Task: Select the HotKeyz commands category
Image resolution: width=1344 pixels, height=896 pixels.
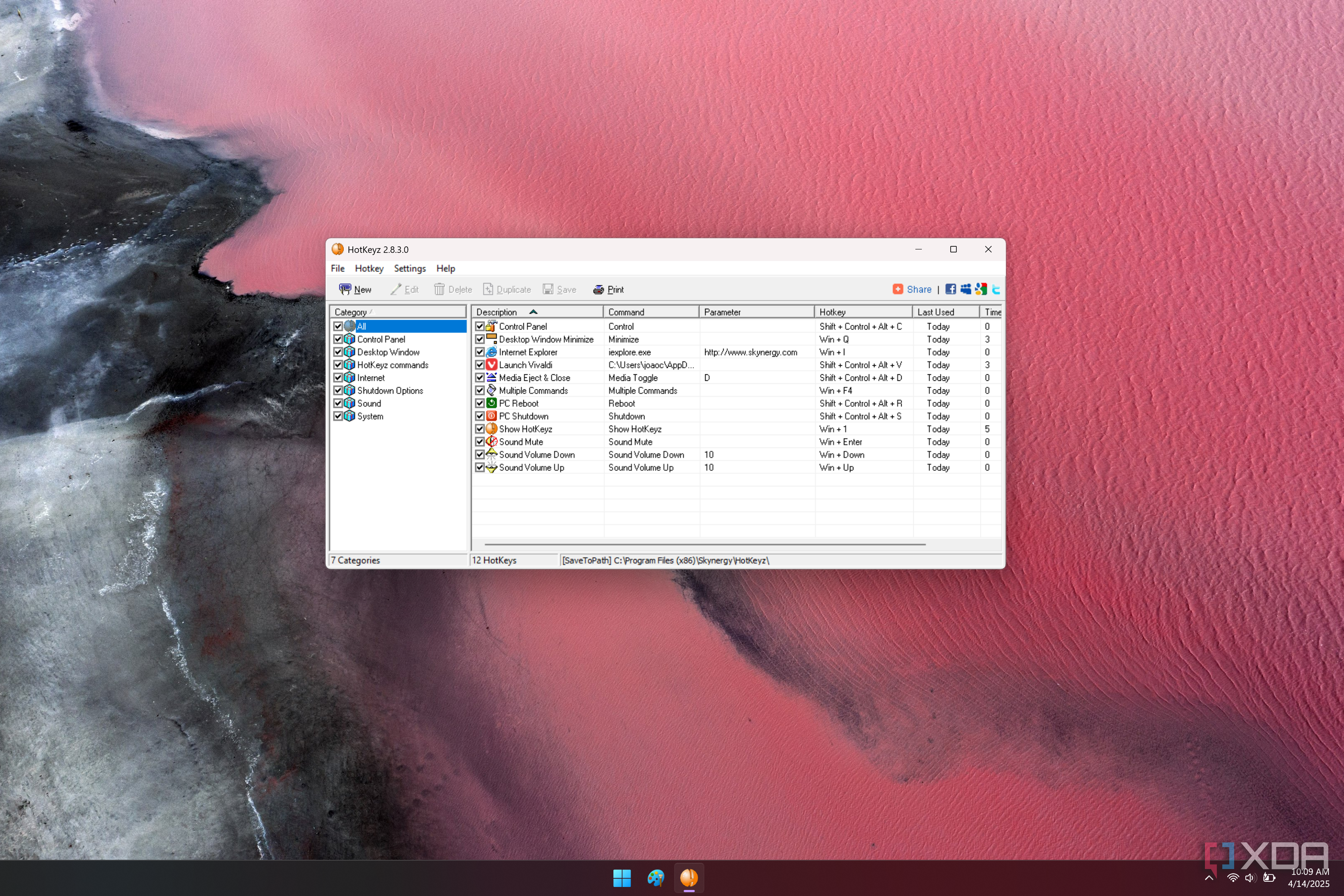Action: (392, 365)
